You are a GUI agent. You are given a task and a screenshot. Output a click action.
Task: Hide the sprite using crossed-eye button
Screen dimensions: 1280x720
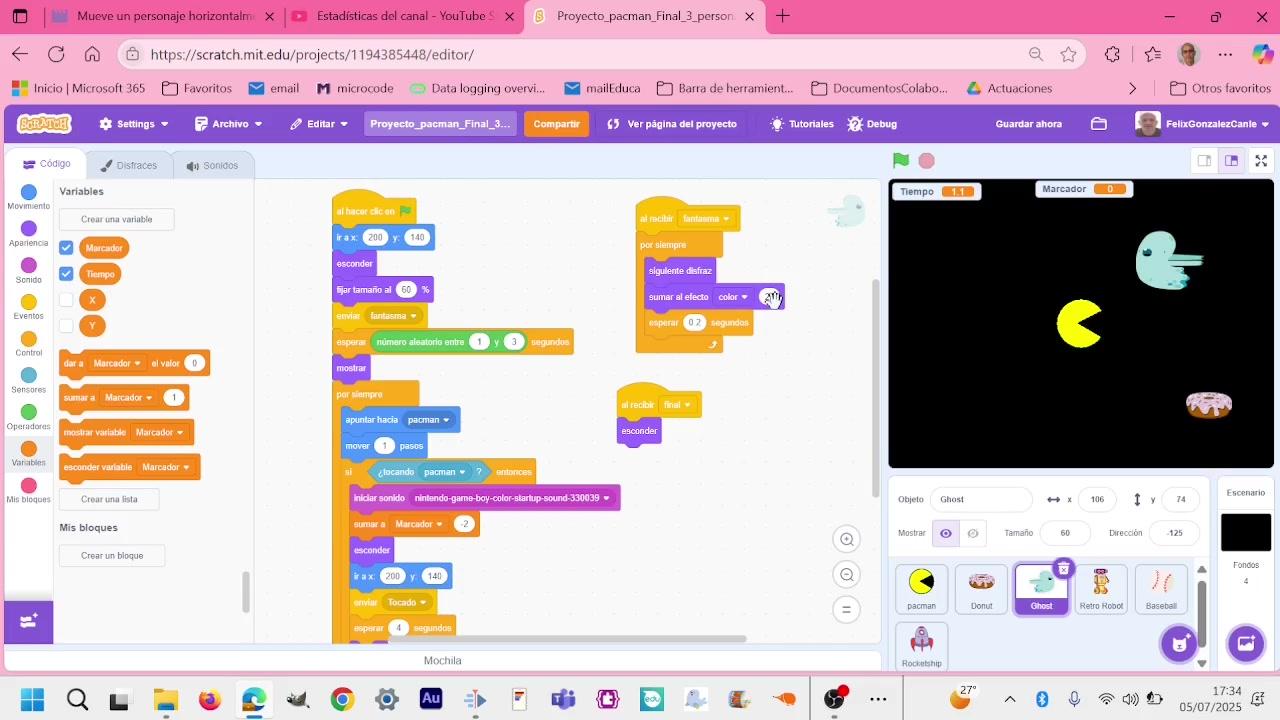pos(972,533)
